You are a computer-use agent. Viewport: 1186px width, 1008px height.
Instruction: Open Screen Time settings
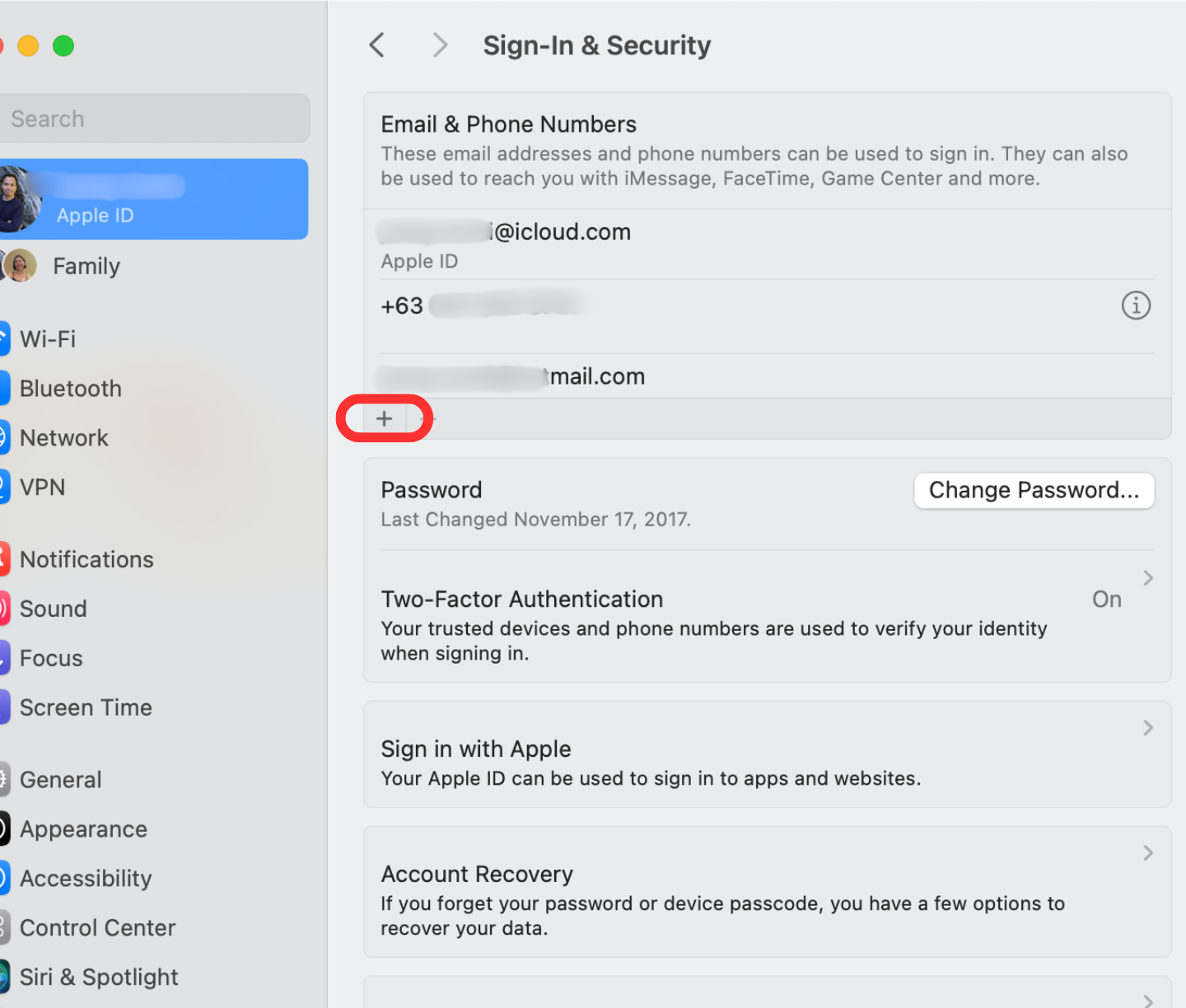coord(86,708)
